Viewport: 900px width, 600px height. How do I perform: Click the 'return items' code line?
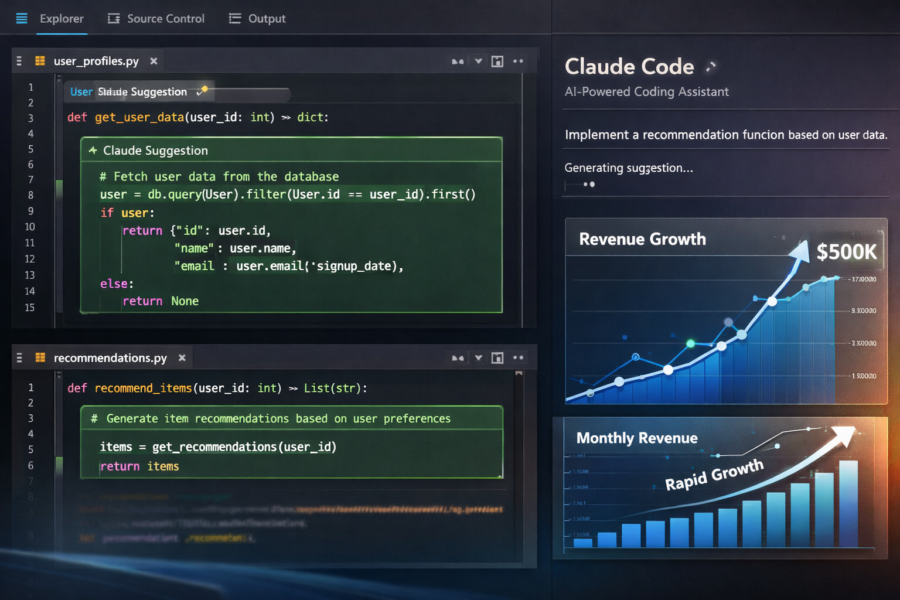pyautogui.click(x=139, y=466)
